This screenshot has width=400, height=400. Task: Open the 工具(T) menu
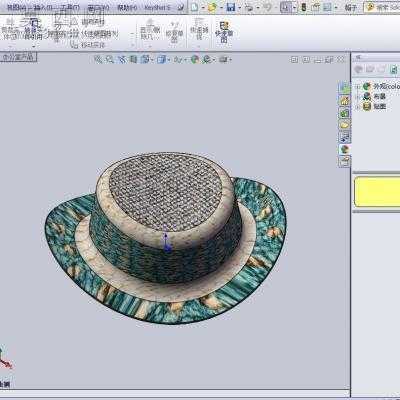71,7
